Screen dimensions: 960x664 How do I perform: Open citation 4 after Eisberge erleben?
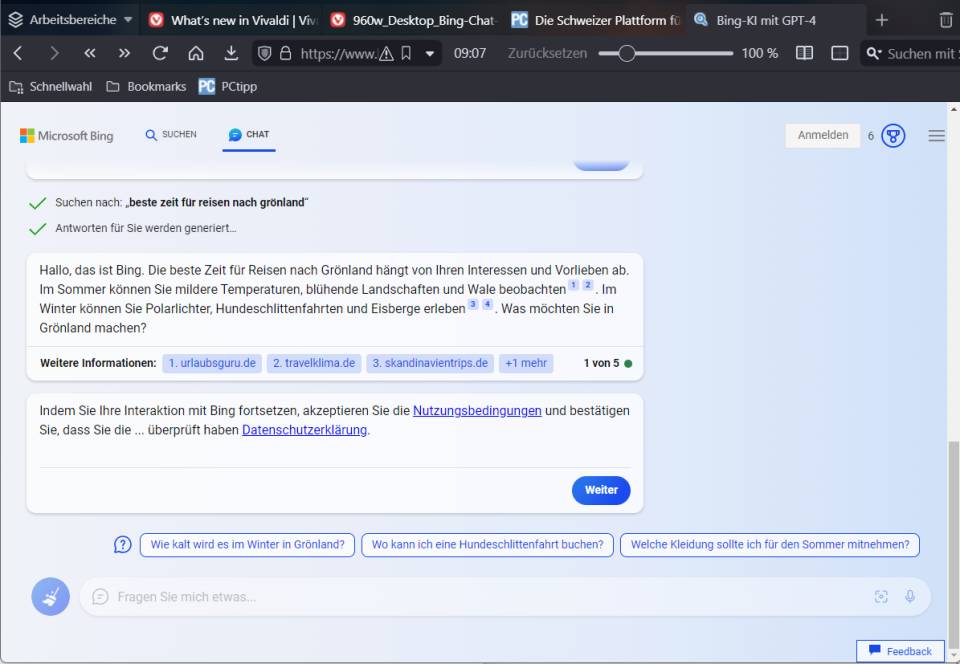[487, 304]
